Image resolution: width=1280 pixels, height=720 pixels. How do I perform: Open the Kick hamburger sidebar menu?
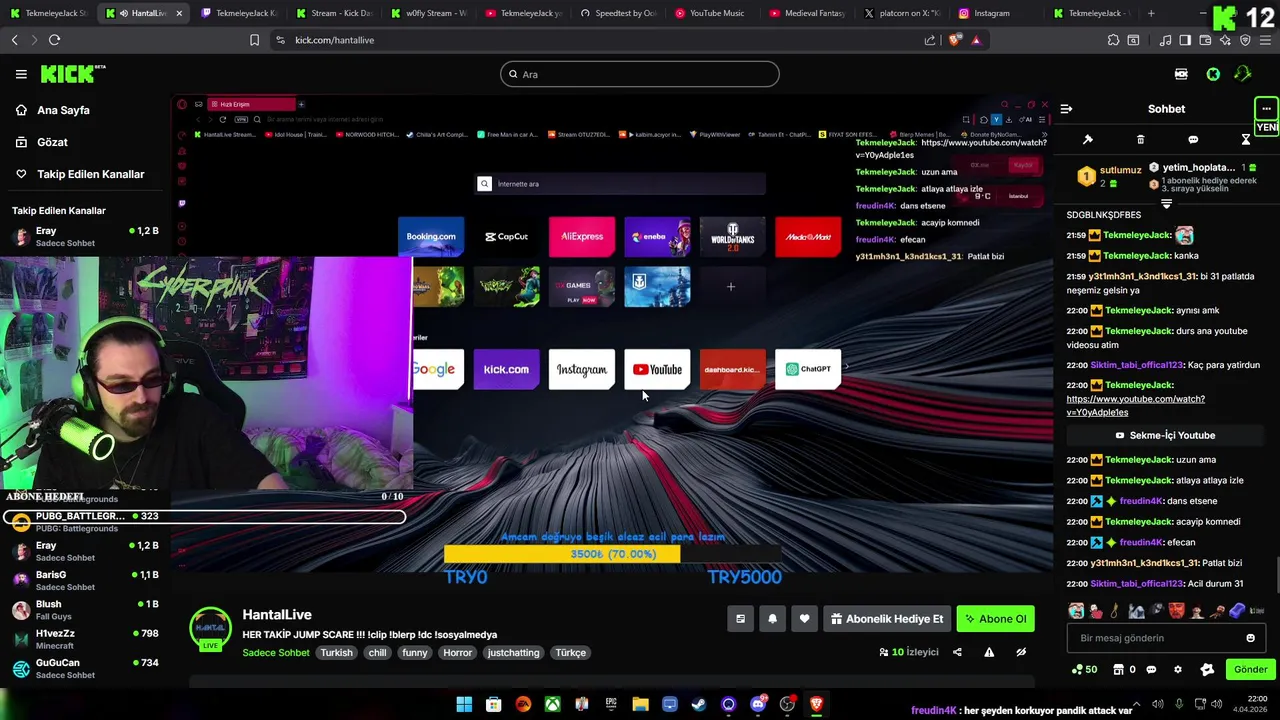point(21,74)
